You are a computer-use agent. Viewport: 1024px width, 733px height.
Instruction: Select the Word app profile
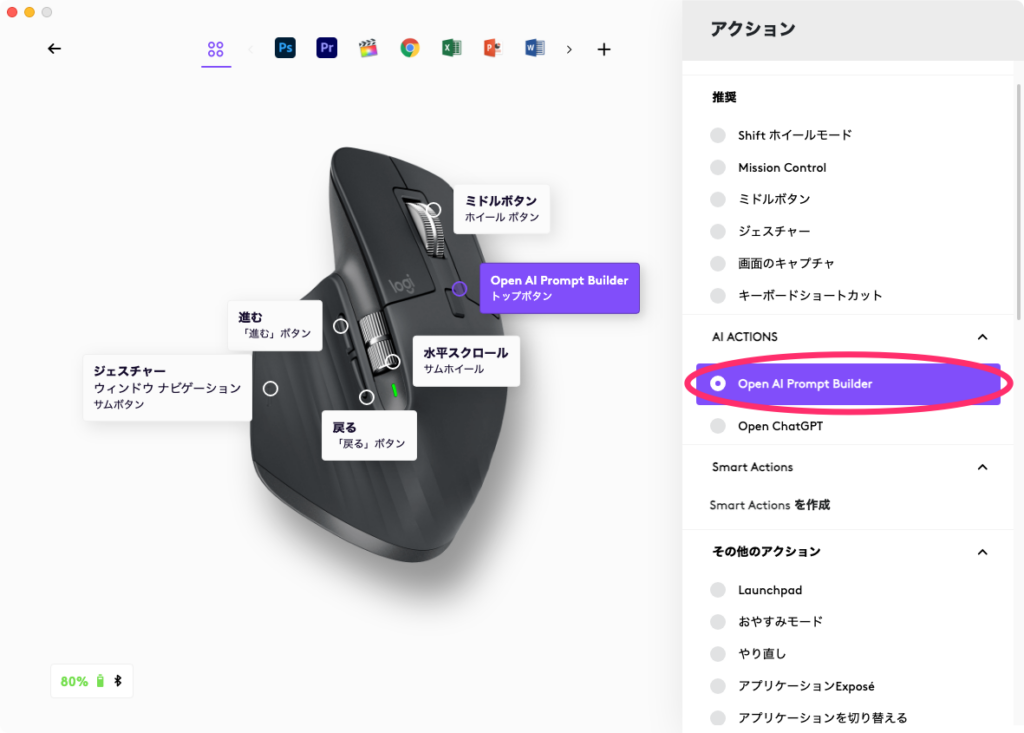click(534, 48)
